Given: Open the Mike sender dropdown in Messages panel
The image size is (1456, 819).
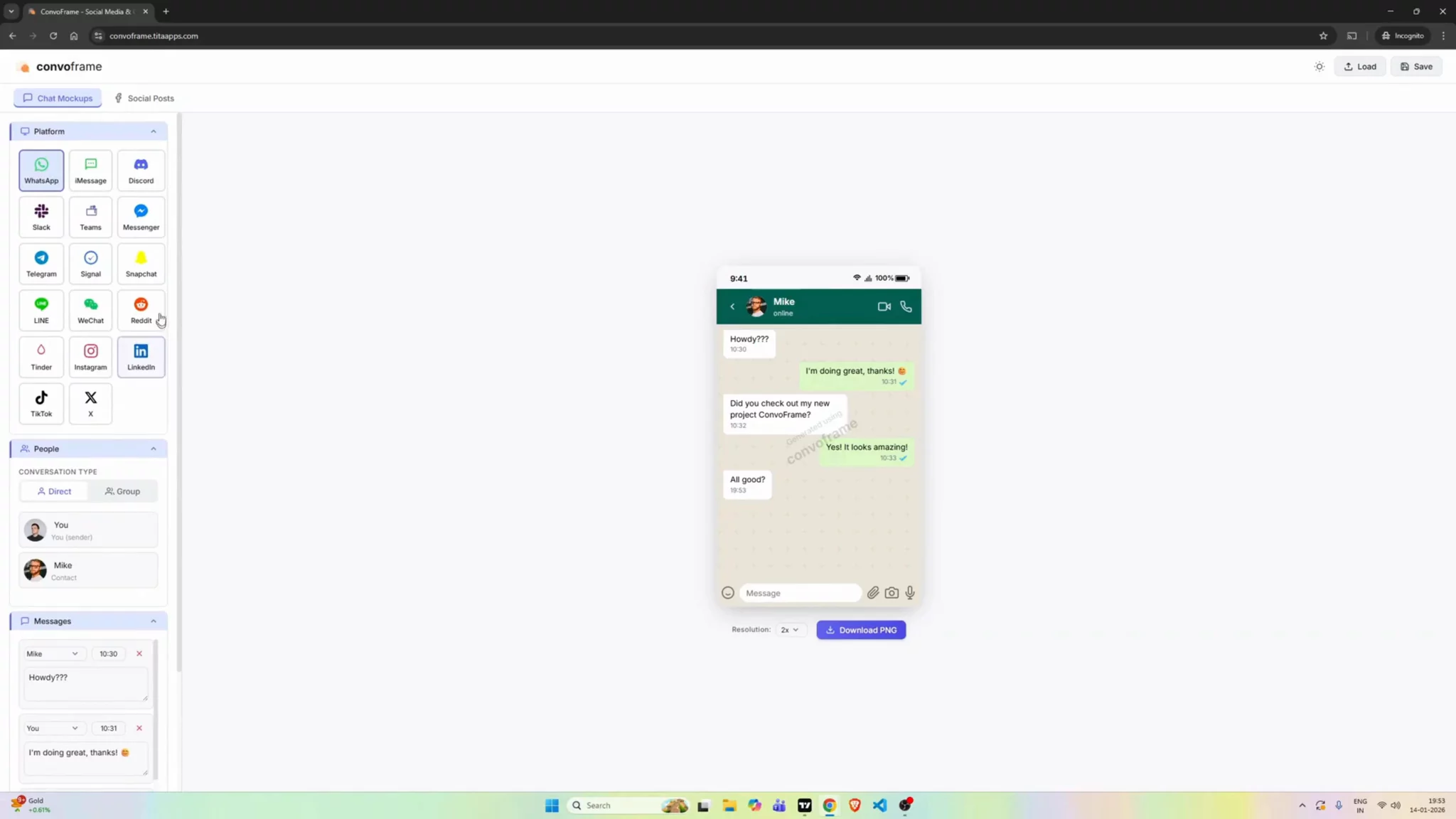Looking at the screenshot, I should (53, 653).
